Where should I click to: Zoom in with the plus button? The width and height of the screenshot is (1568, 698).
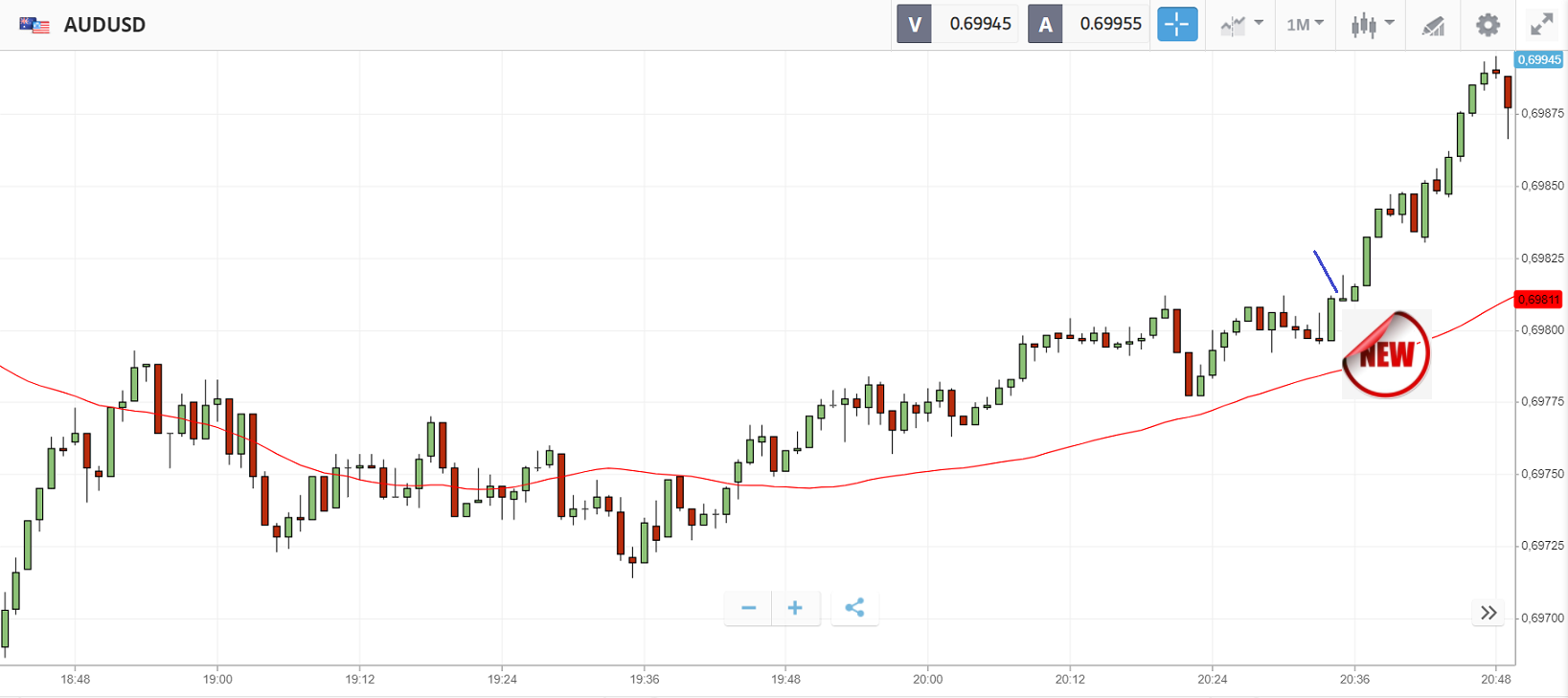(x=795, y=608)
